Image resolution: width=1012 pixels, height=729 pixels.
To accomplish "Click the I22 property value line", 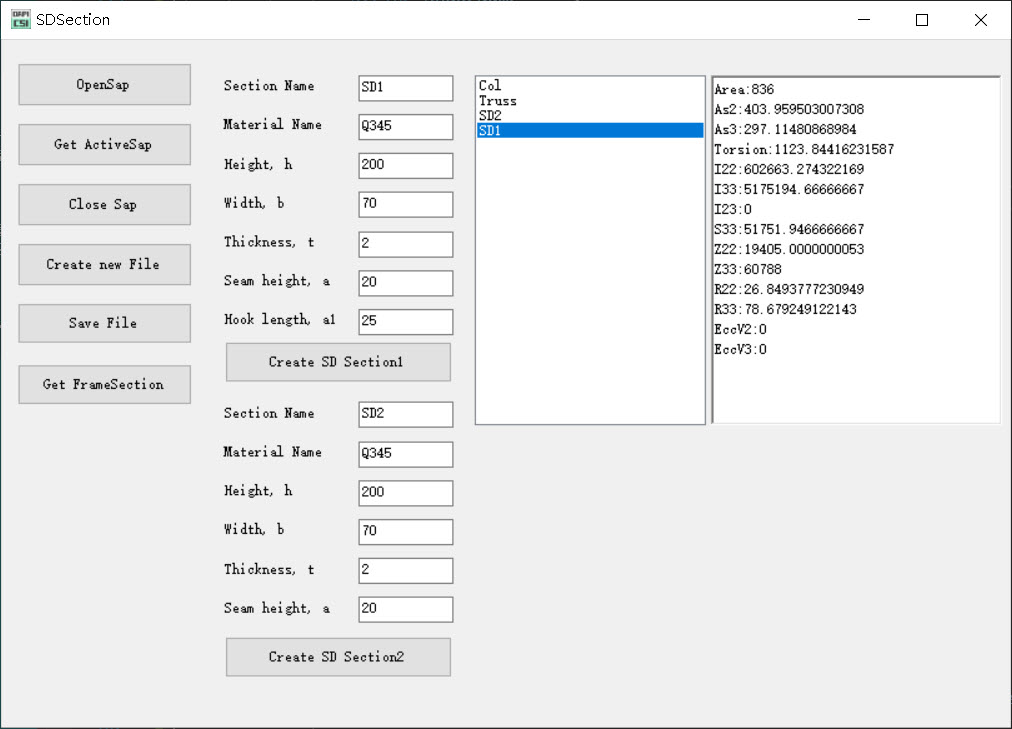I will [x=789, y=170].
